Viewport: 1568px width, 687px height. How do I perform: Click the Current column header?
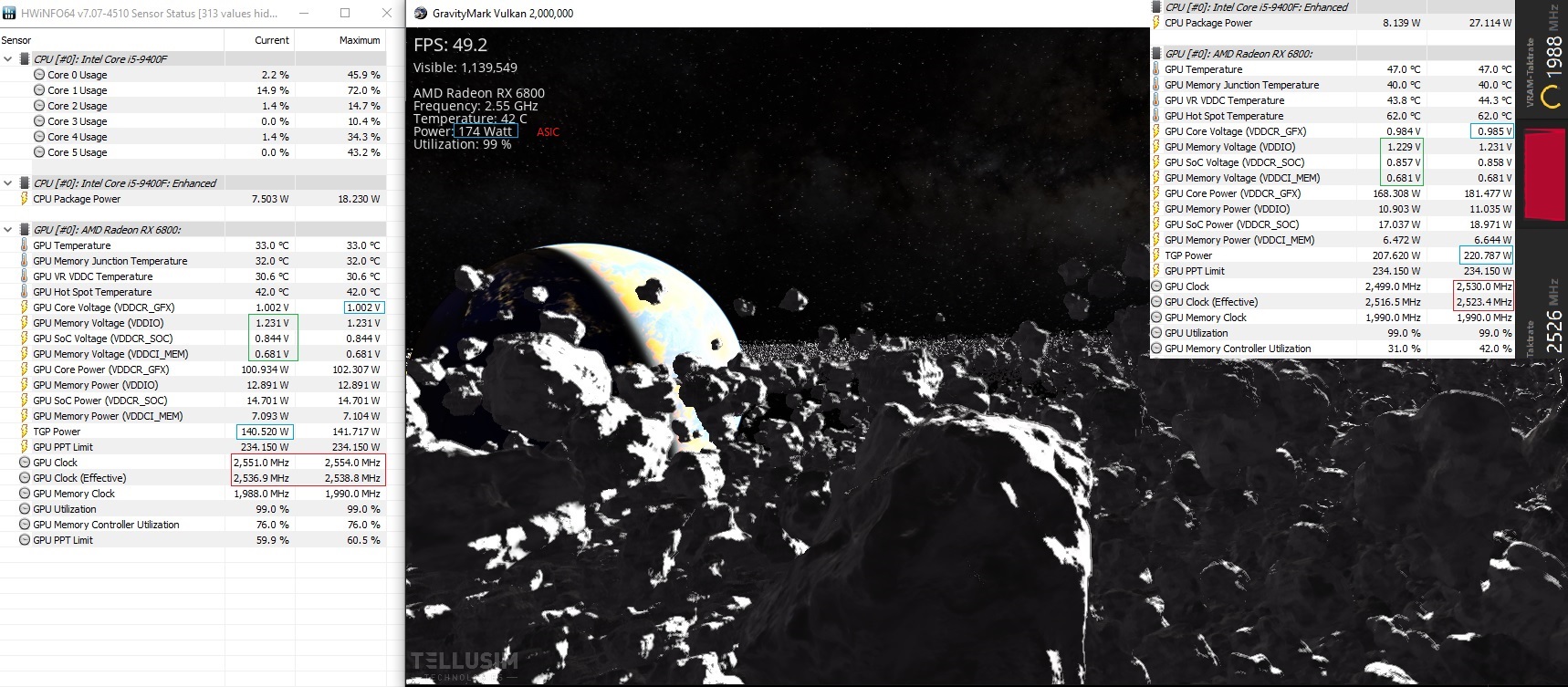pyautogui.click(x=260, y=40)
